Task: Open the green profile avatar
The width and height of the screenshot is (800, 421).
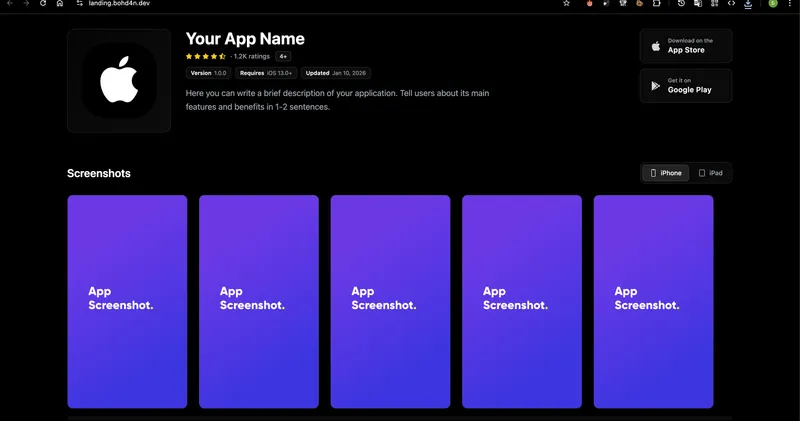Action: (x=773, y=4)
